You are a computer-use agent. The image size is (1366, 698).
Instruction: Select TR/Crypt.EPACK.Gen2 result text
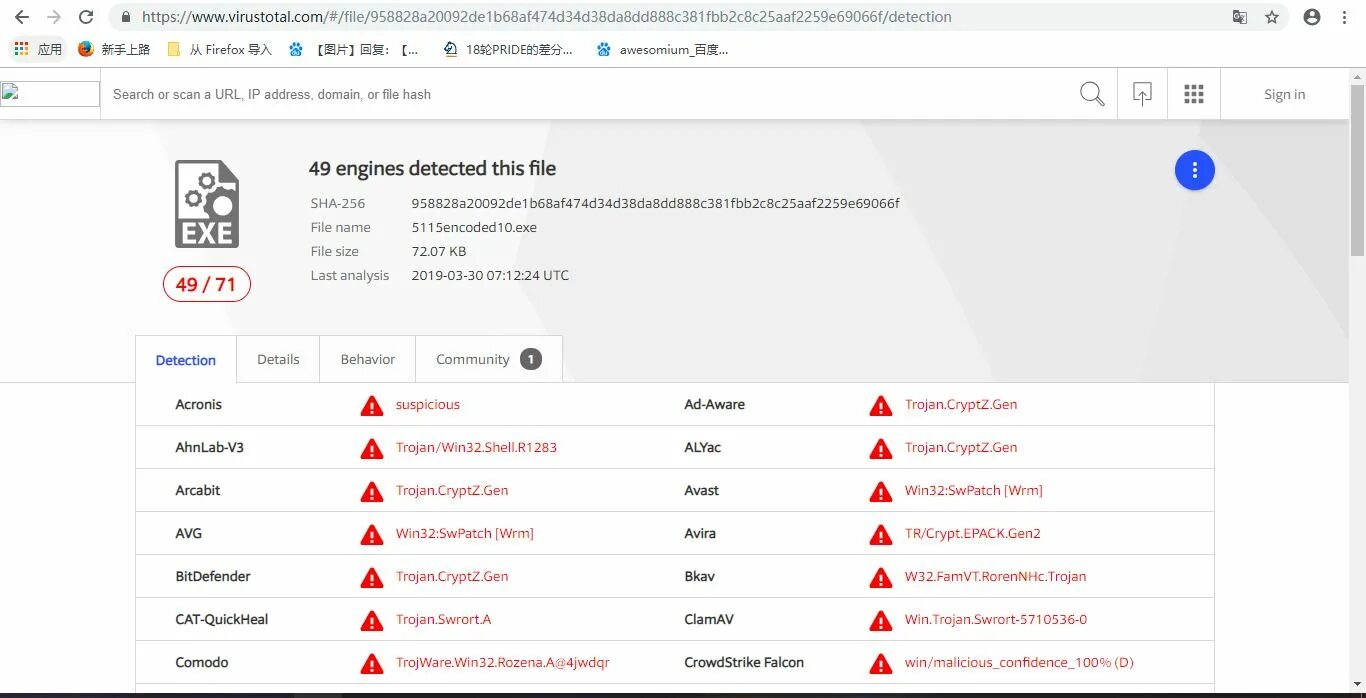point(973,533)
